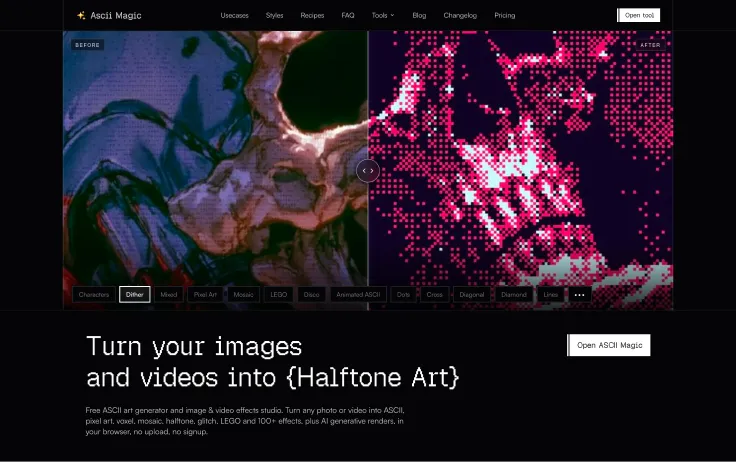Click the Ascii Magic brand name
736x462 pixels.
(x=115, y=15)
